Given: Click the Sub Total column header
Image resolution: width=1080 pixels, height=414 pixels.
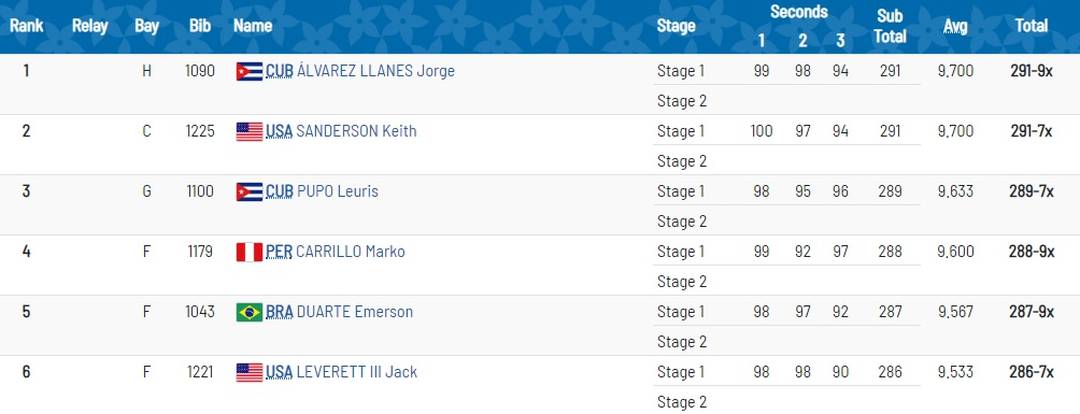Looking at the screenshot, I should (x=890, y=26).
